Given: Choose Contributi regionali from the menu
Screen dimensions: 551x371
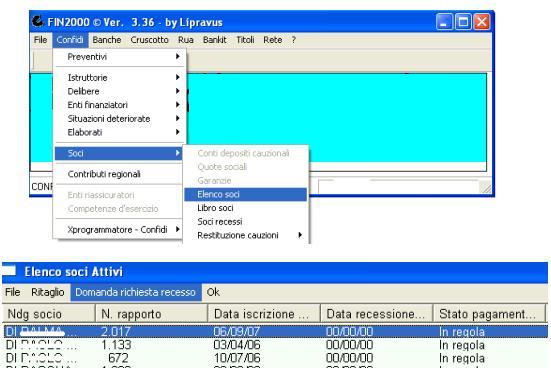Looking at the screenshot, I should point(118,174).
